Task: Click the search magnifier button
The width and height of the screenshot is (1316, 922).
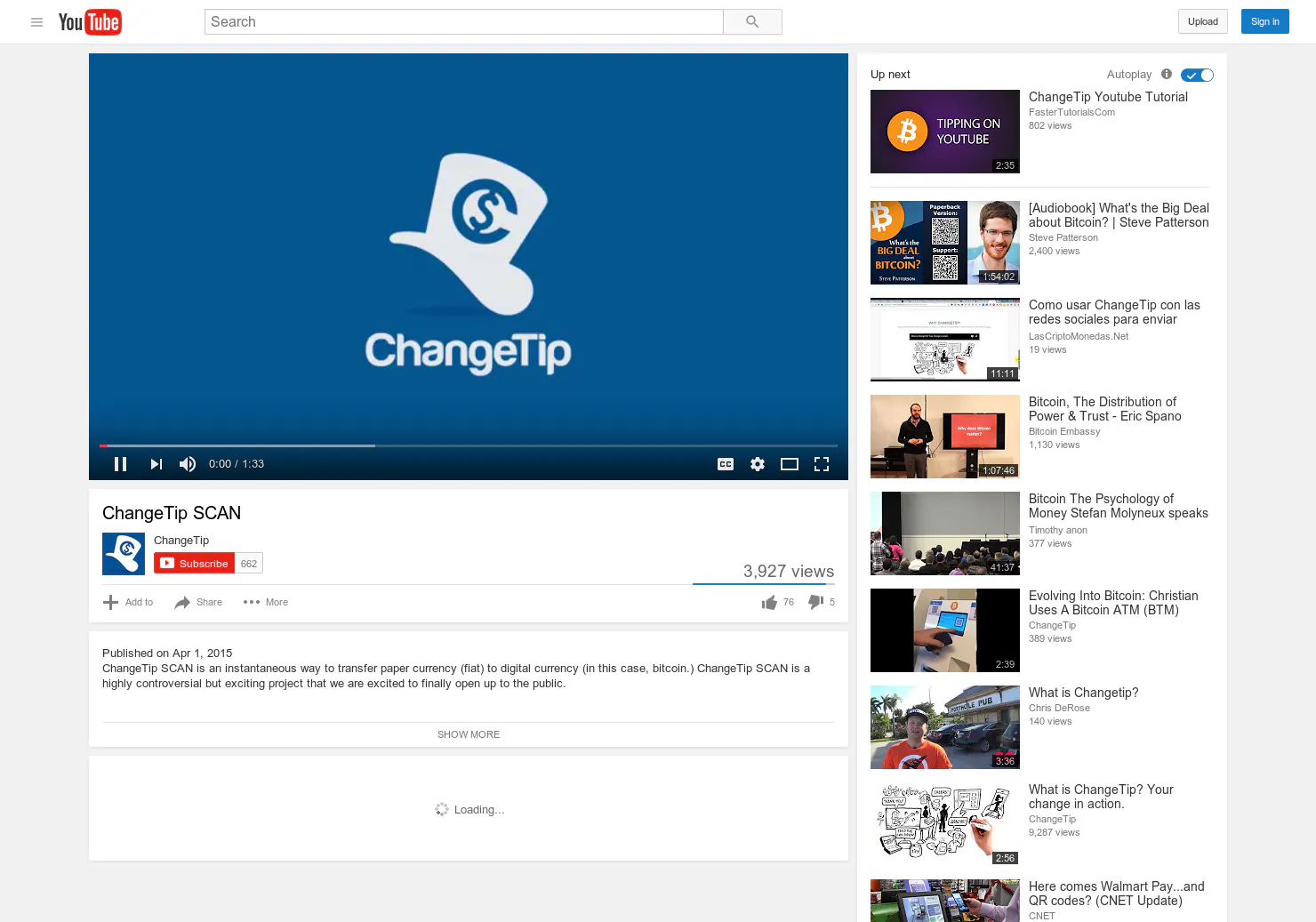Action: [x=752, y=22]
